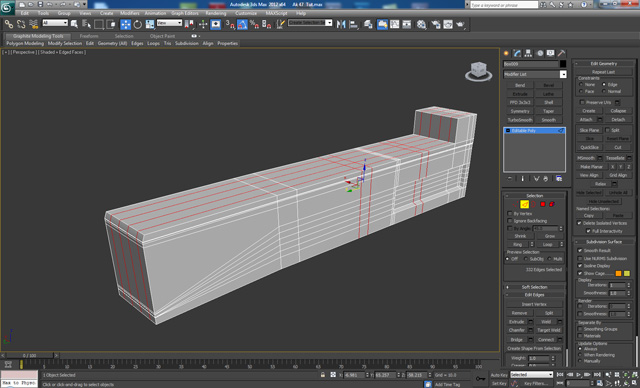Collapse the Subdivision Surface rollout
The height and width of the screenshot is (388, 640).
coord(603,242)
